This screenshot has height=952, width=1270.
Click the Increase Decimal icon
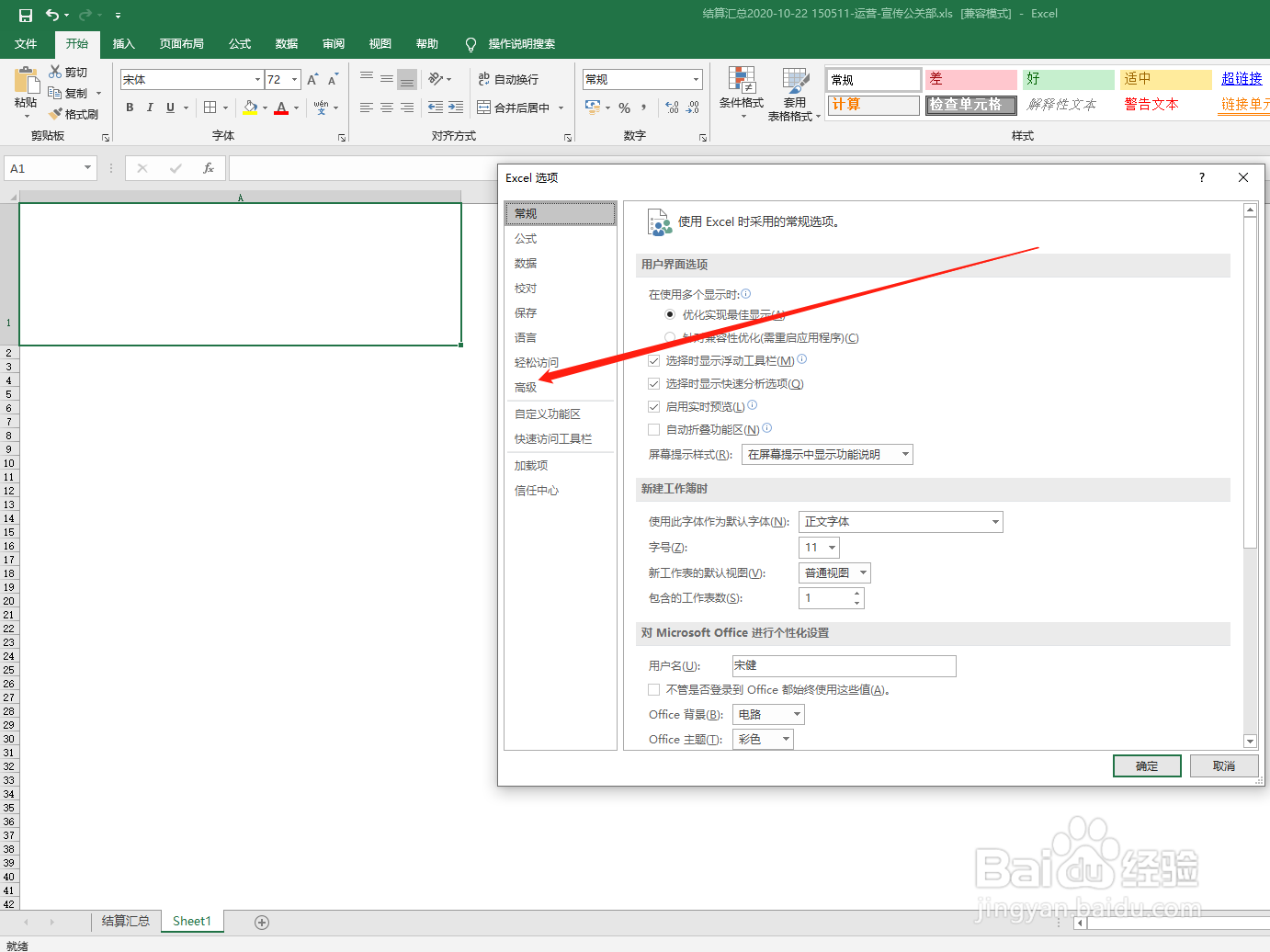pos(672,108)
